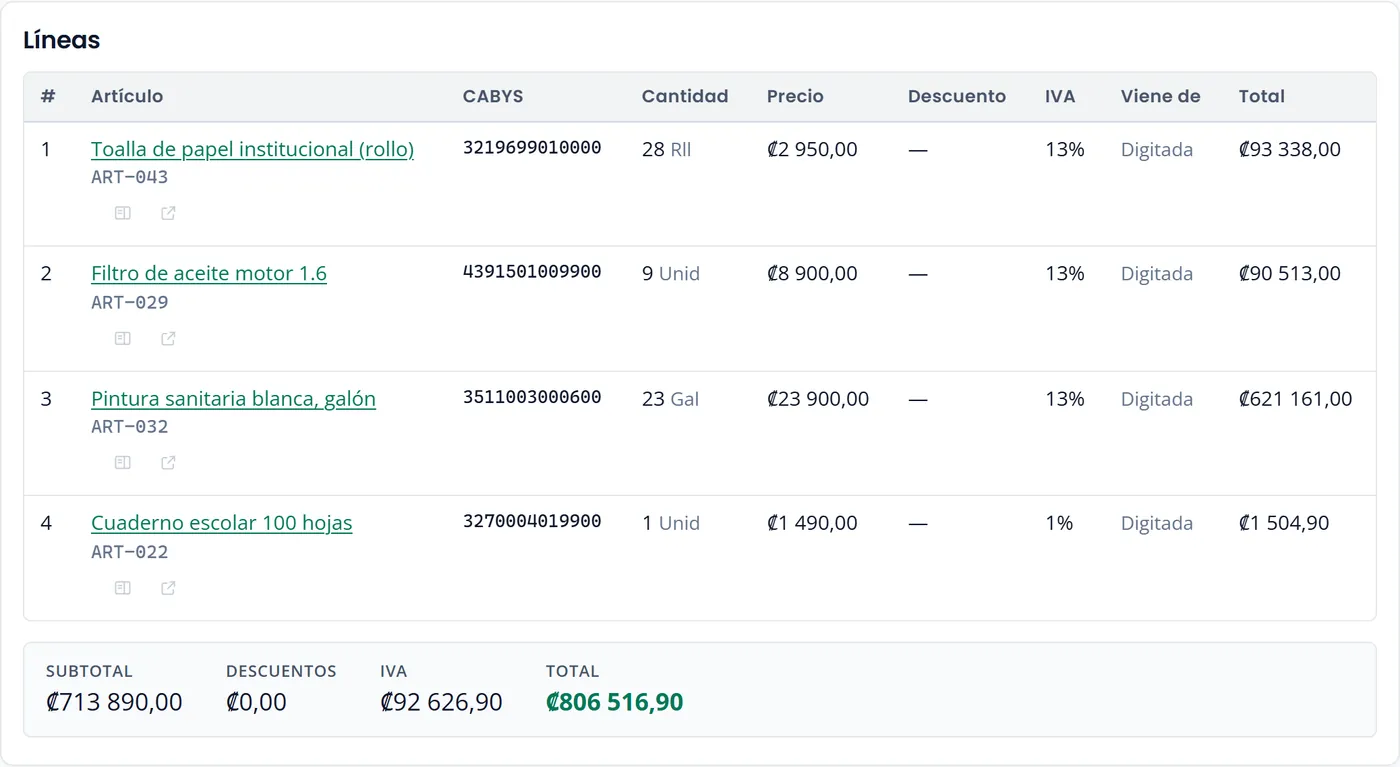Click the price ₡8 900,00 cell
The image size is (1400, 767).
coord(812,273)
